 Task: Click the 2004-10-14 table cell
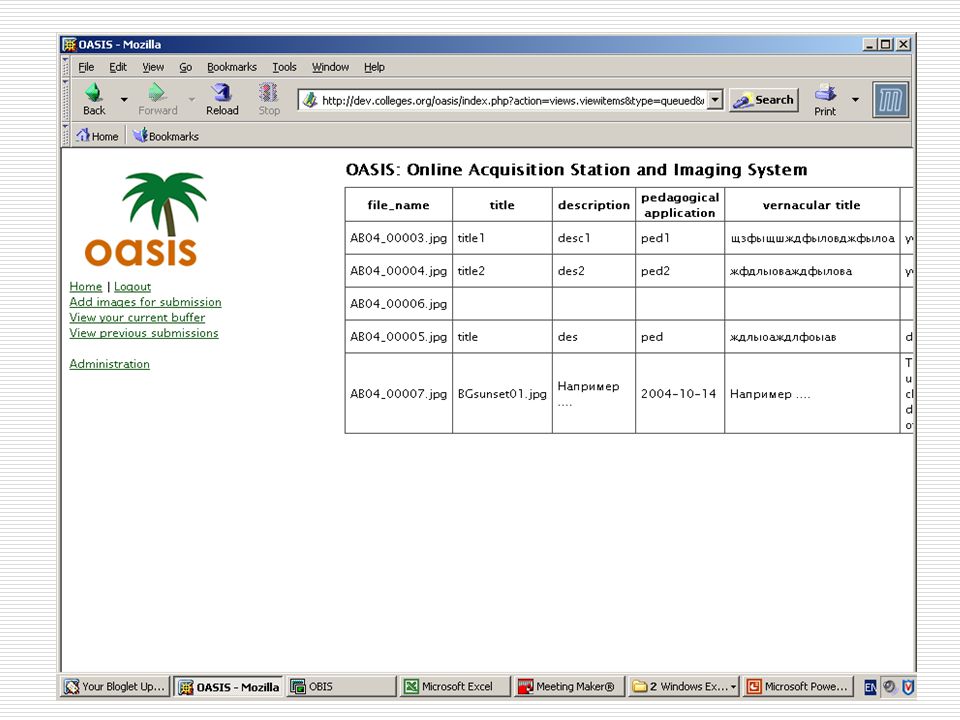680,394
